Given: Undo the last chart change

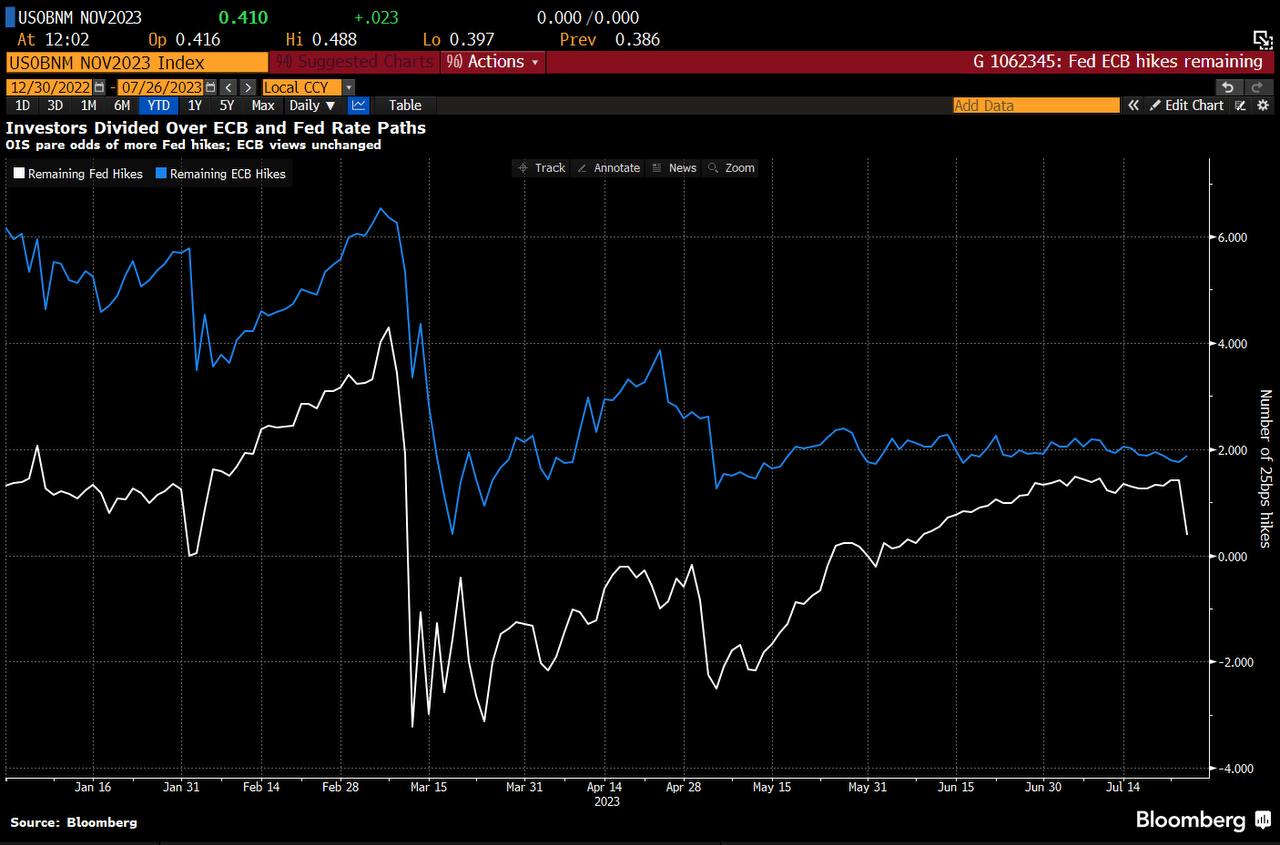Looking at the screenshot, I should (x=1228, y=87).
